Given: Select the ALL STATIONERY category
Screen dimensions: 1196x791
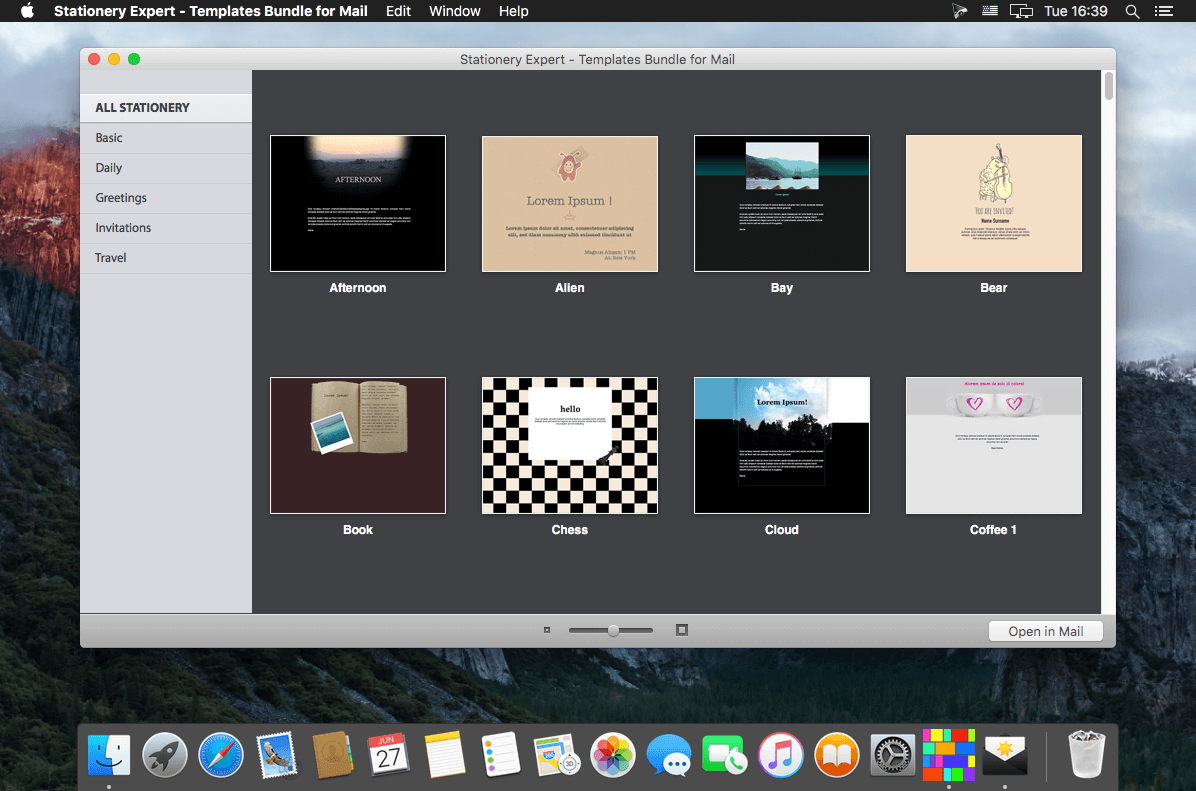Looking at the screenshot, I should coord(166,108).
